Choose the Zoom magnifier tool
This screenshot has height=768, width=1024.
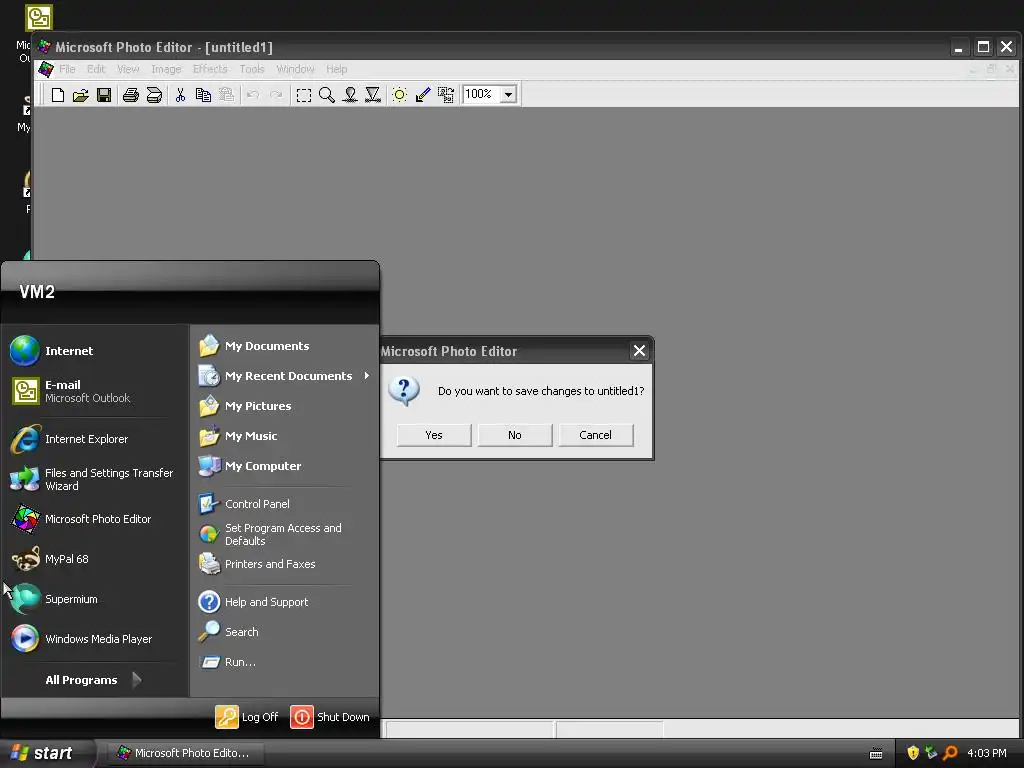point(327,95)
